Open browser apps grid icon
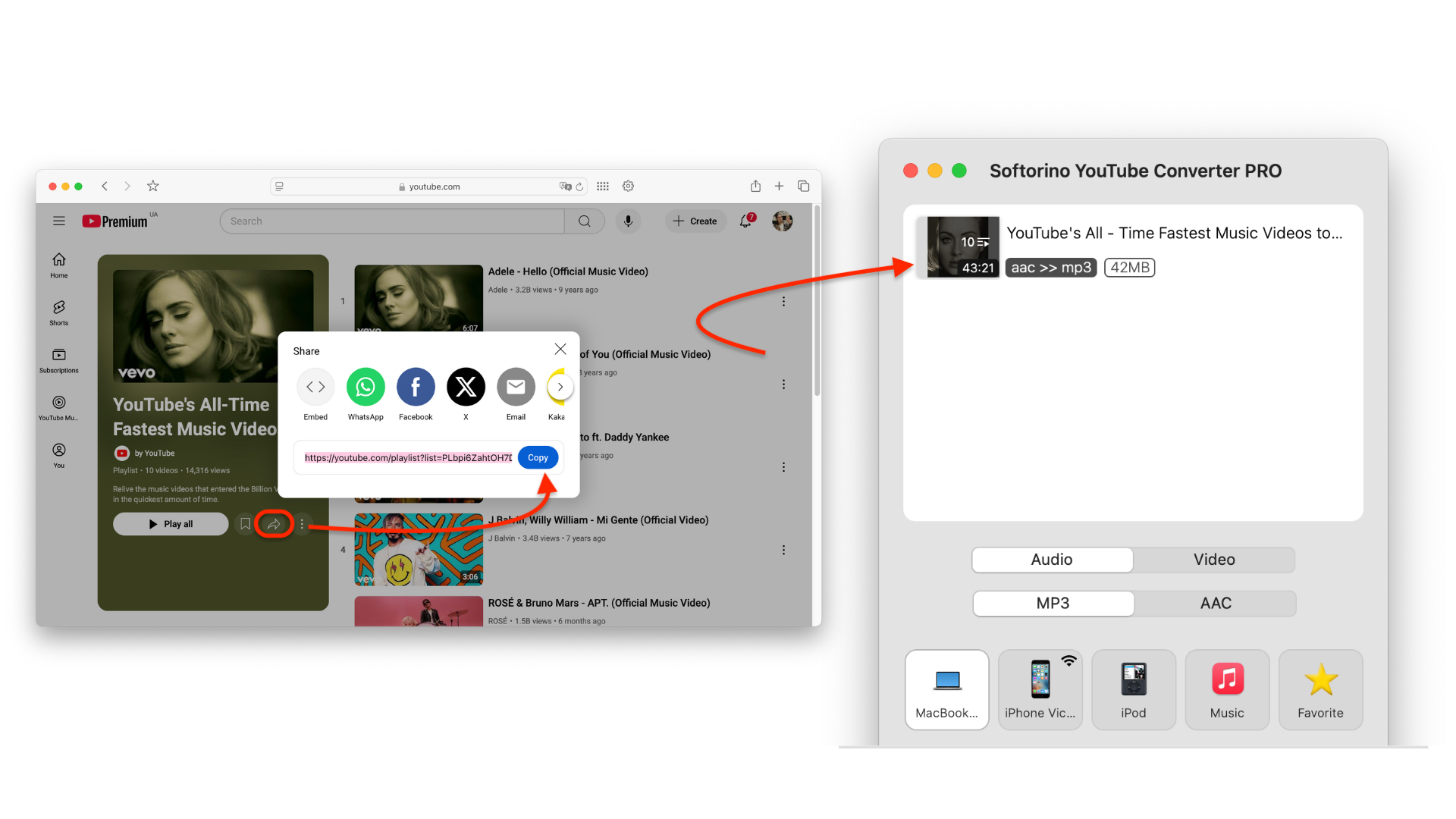 (603, 186)
